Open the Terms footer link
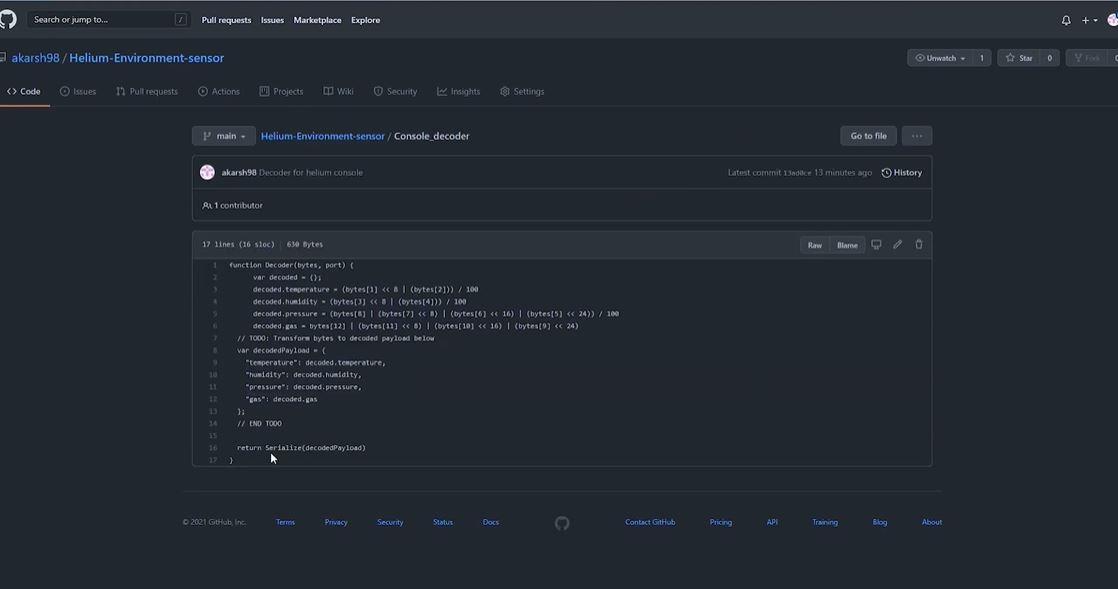The image size is (1118, 589). pos(285,522)
